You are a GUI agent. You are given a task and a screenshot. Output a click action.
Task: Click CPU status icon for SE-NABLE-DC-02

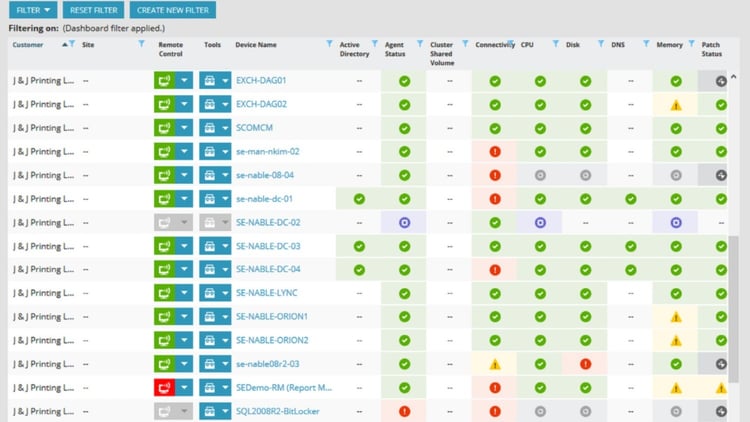coord(540,222)
